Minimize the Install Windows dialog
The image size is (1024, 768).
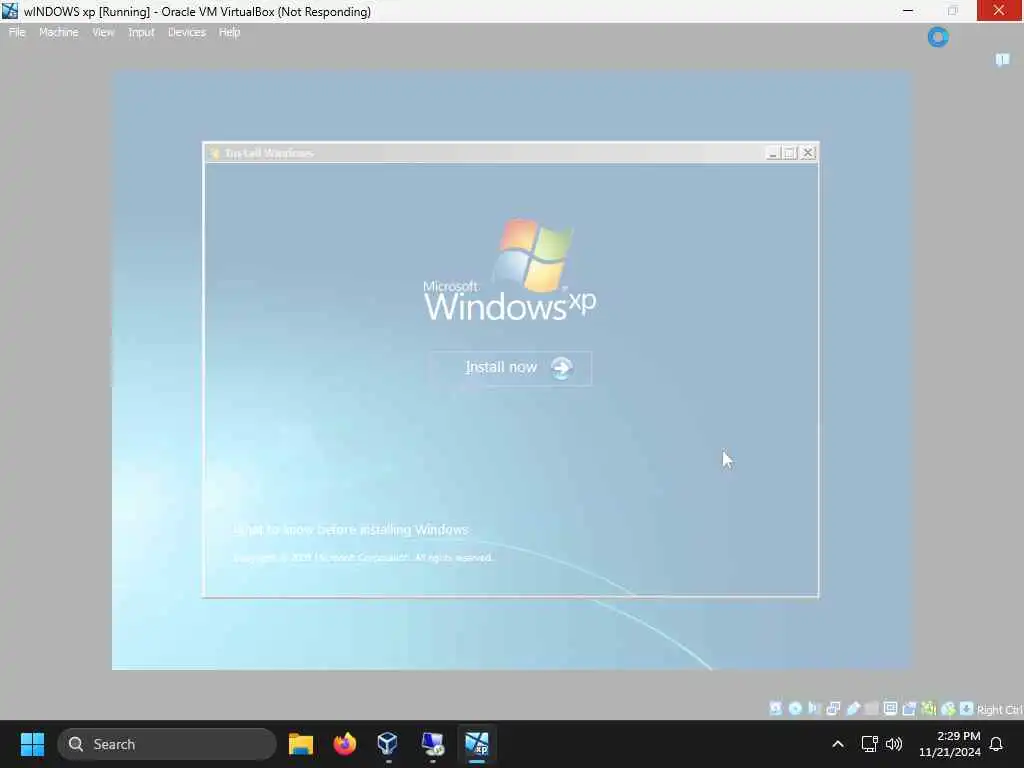773,153
